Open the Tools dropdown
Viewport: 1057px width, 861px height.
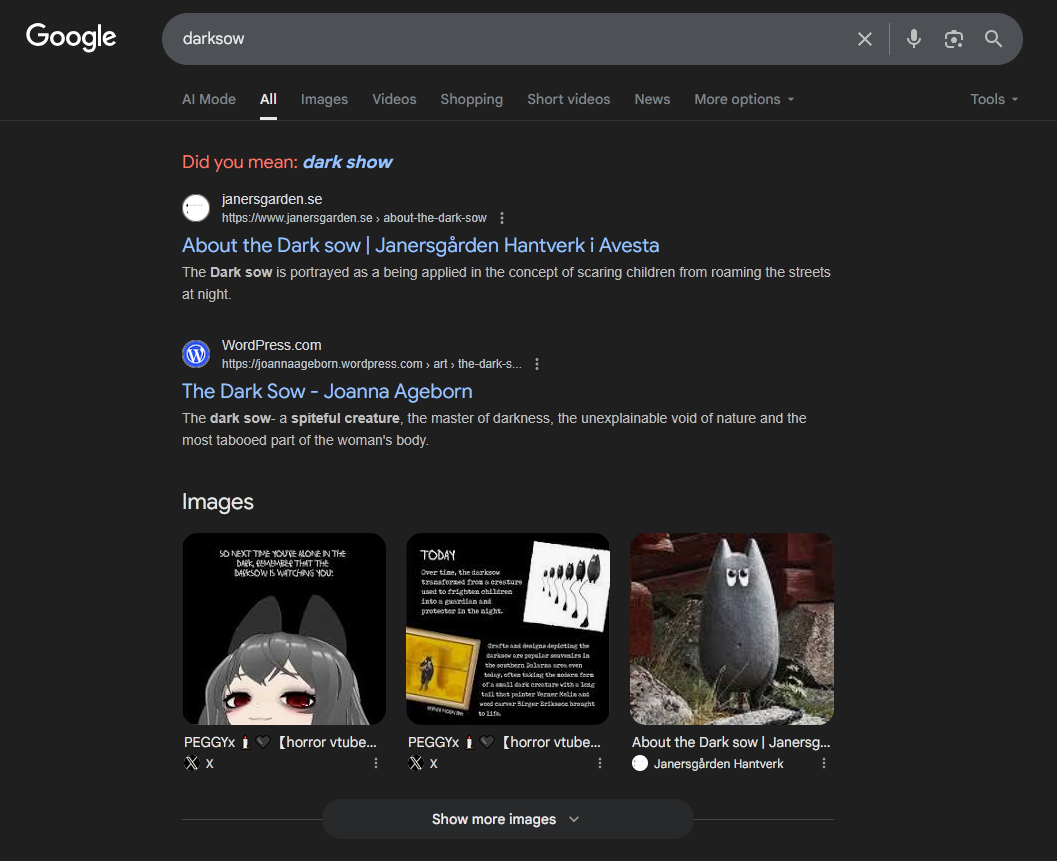pos(994,99)
